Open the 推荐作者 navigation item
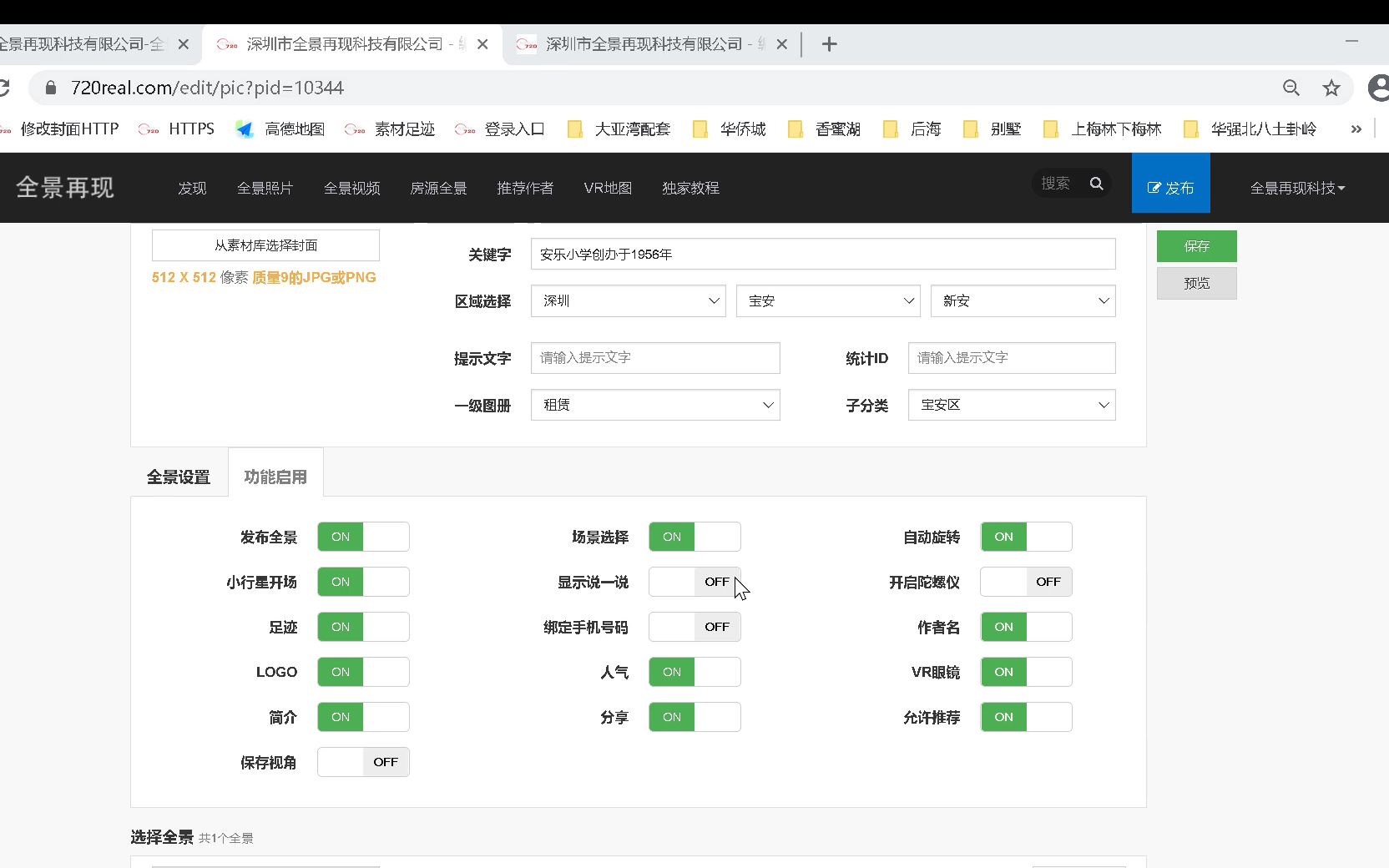This screenshot has width=1389, height=868. point(525,188)
